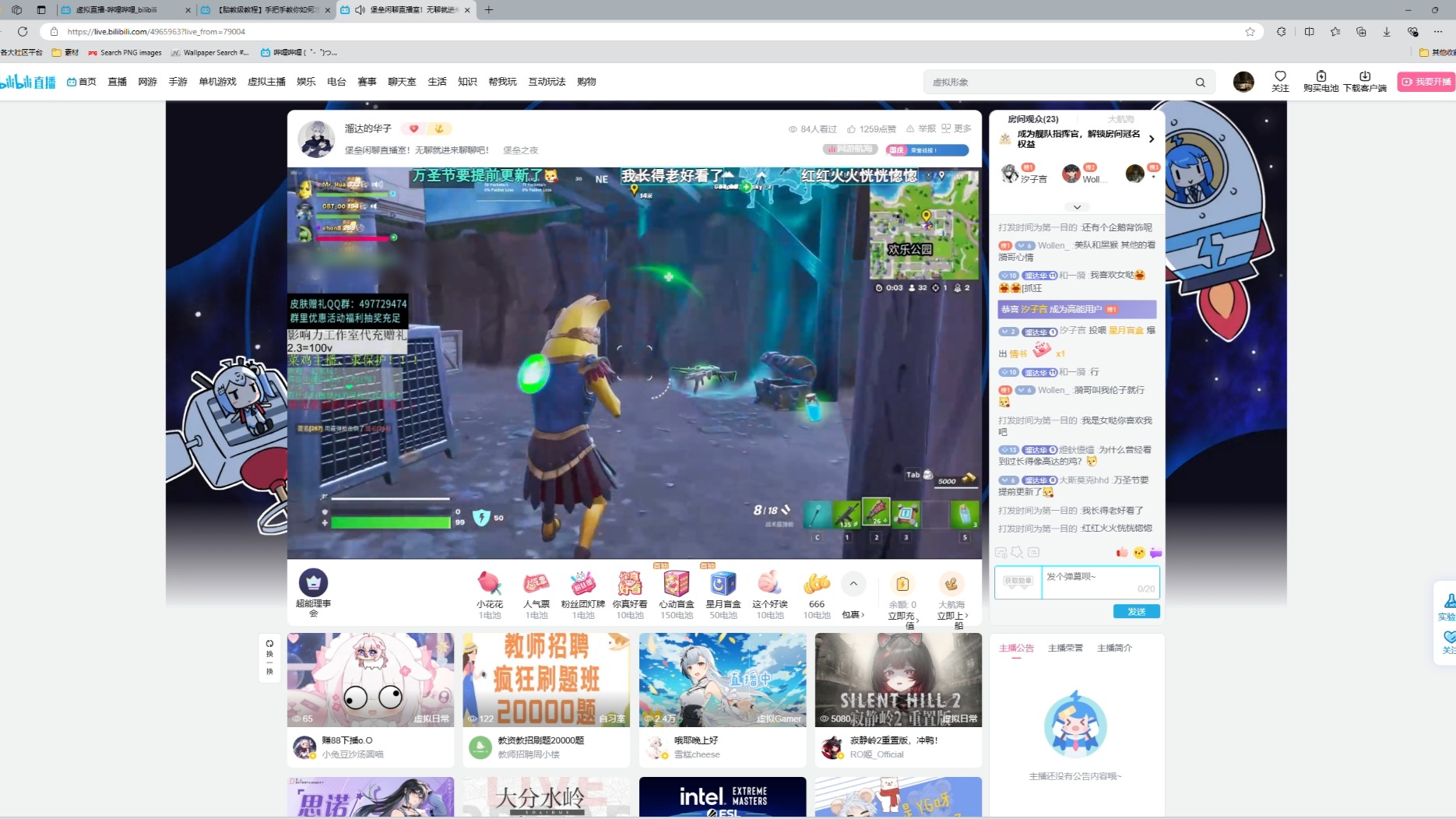This screenshot has width=1456, height=819.
Task: Open the 聊天室 category
Action: coord(402,82)
